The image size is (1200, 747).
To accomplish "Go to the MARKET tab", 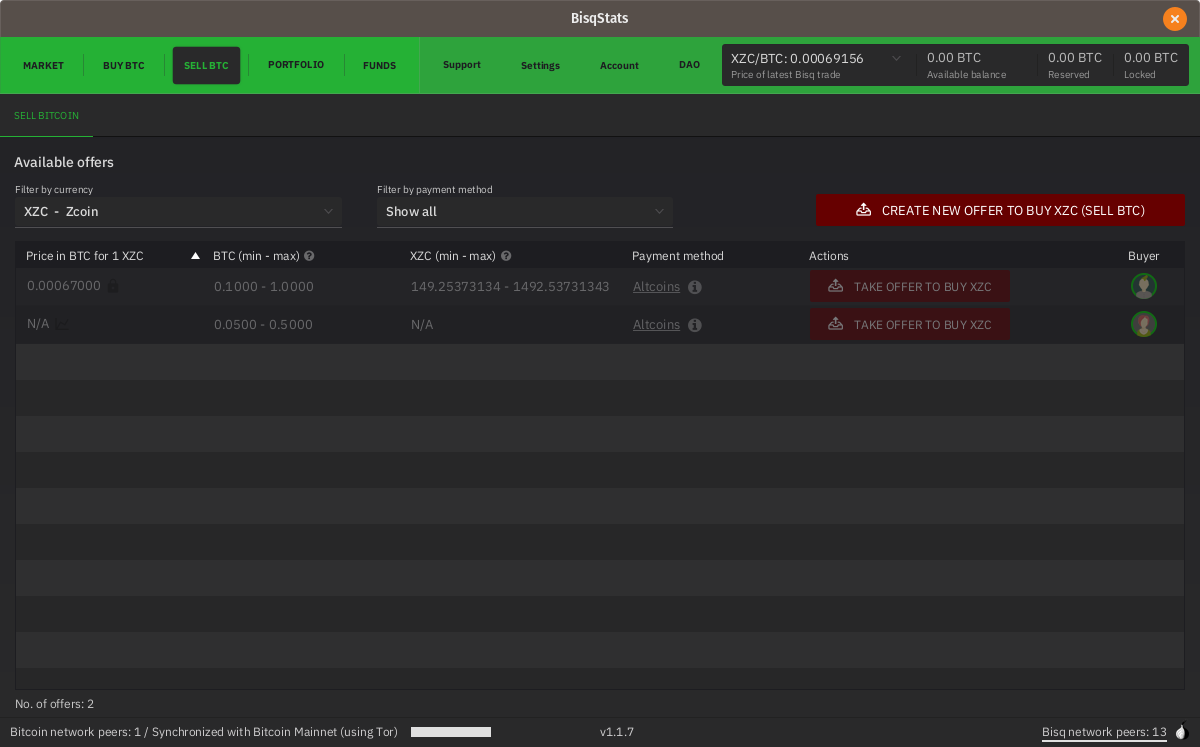I will click(43, 66).
